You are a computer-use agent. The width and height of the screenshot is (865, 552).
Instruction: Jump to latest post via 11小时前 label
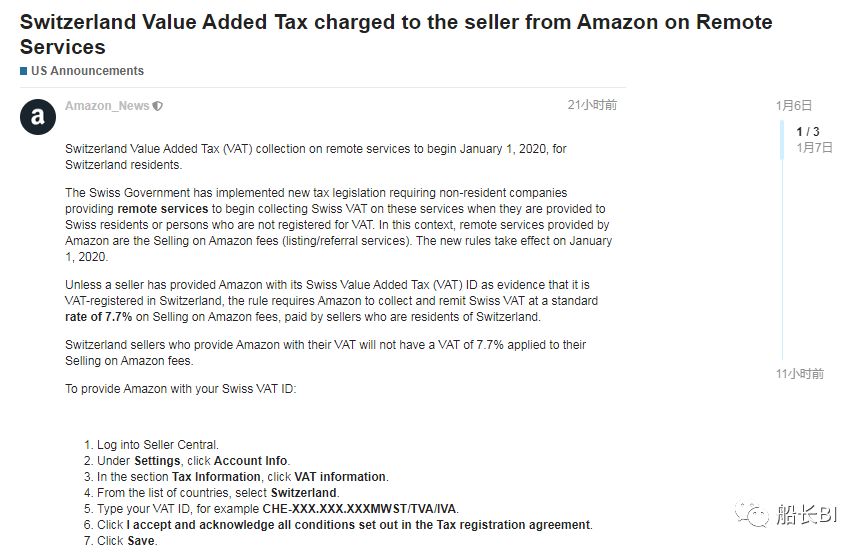point(800,374)
